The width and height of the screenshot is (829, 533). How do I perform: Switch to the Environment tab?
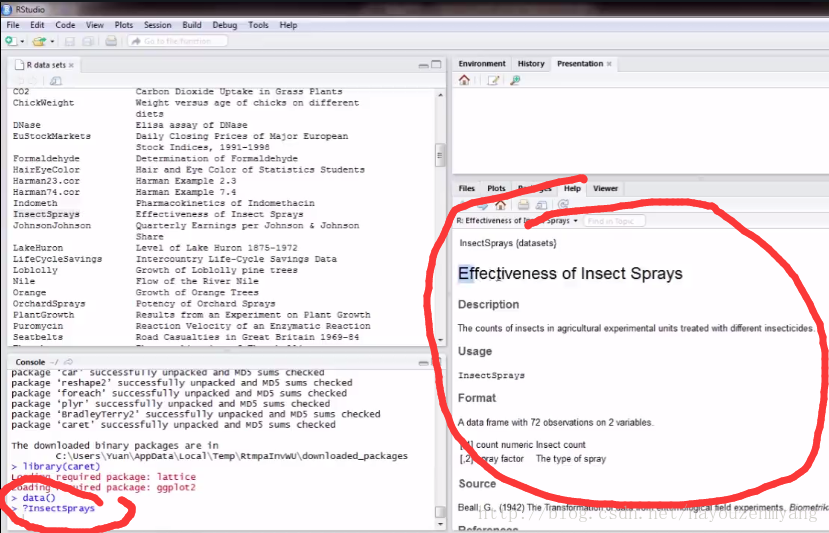click(x=482, y=63)
